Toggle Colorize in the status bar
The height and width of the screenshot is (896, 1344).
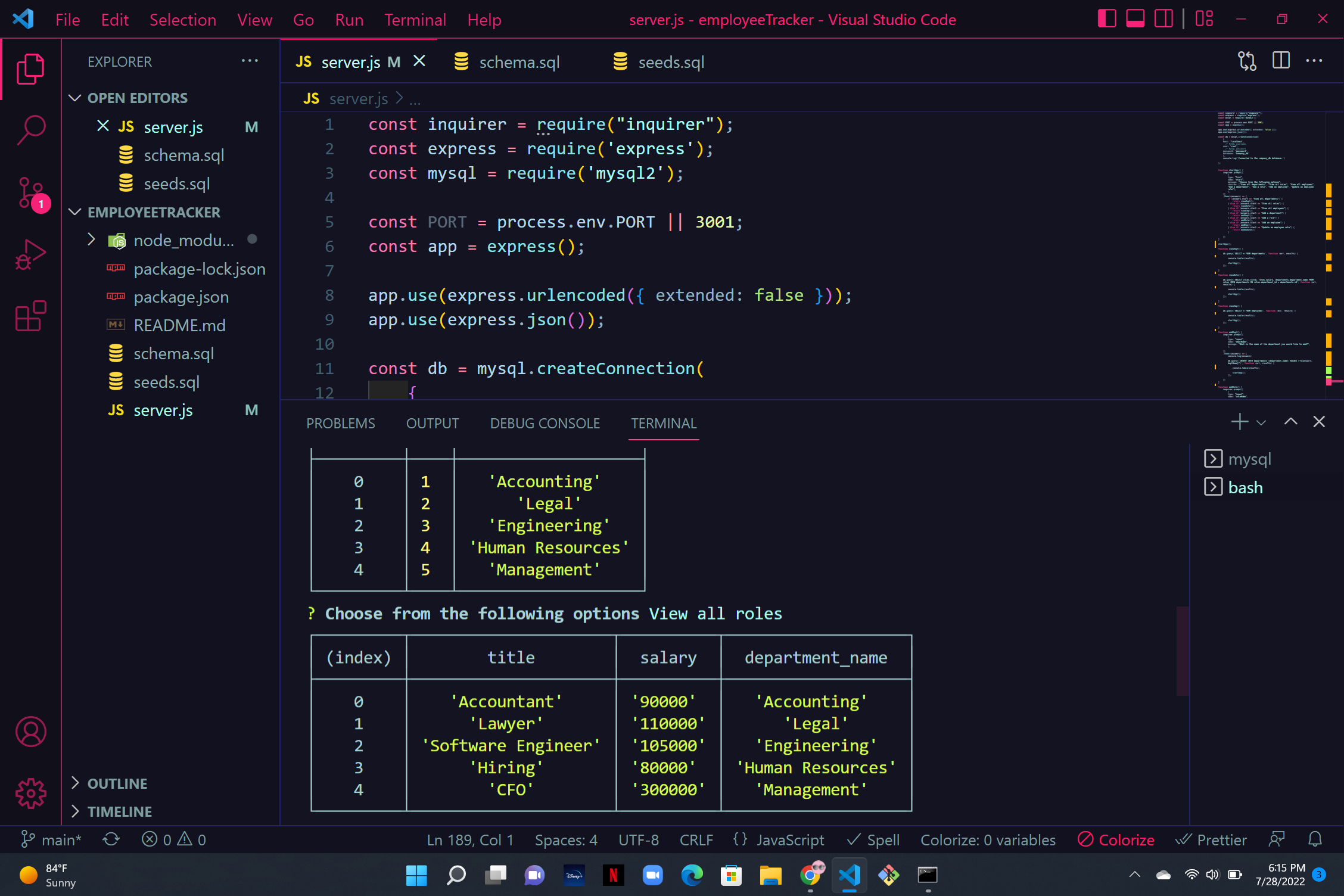coord(1116,839)
